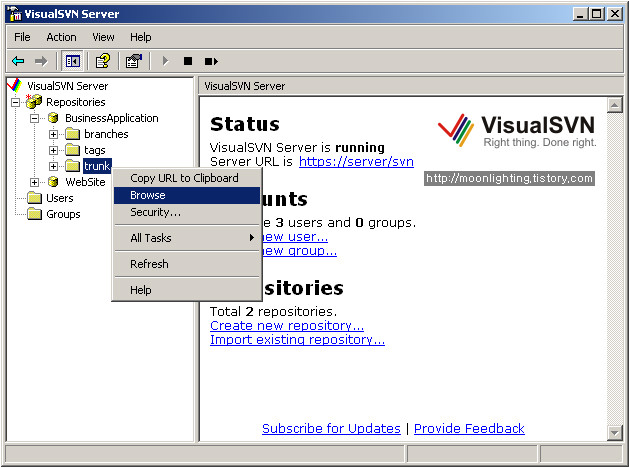Click the VisualSVN Server title bar icon

click(x=15, y=14)
